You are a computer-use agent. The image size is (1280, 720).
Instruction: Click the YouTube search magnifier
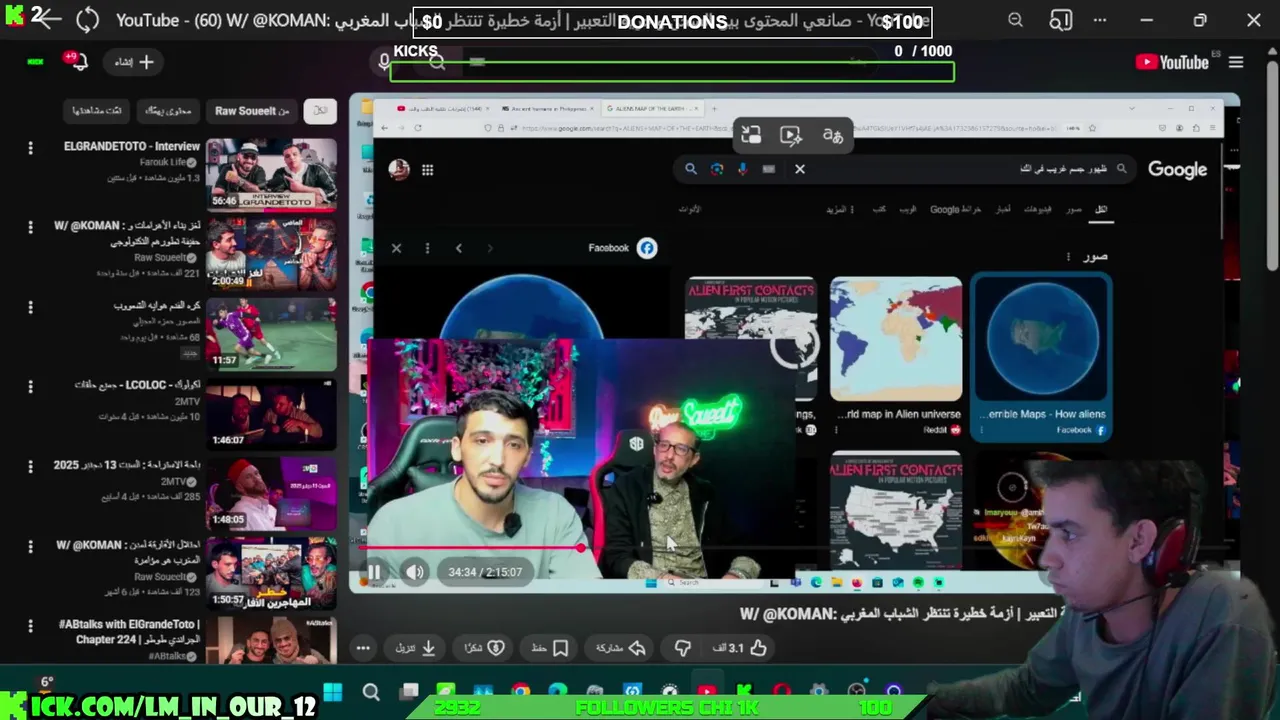[437, 62]
